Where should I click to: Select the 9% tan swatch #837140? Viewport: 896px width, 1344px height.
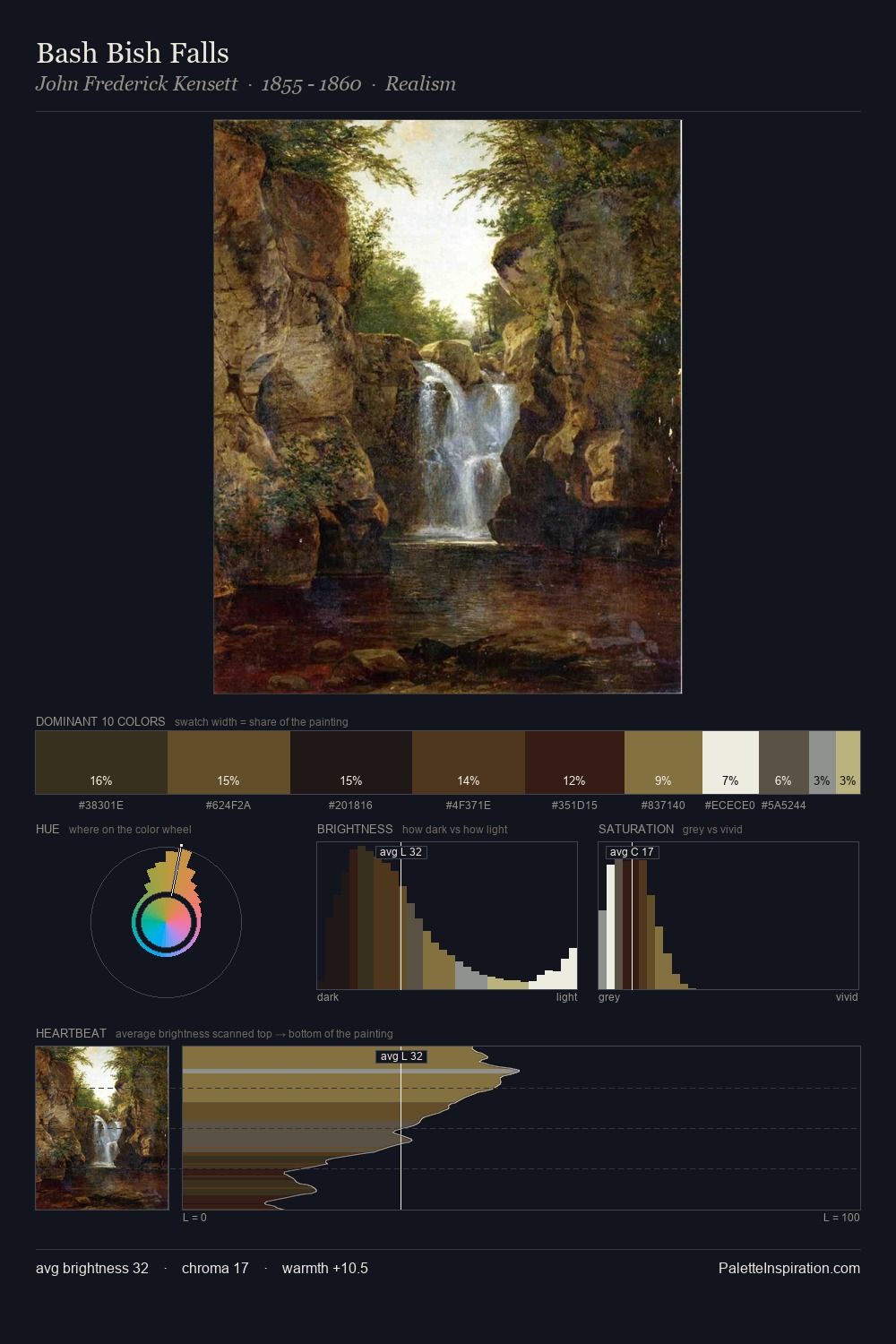663,762
